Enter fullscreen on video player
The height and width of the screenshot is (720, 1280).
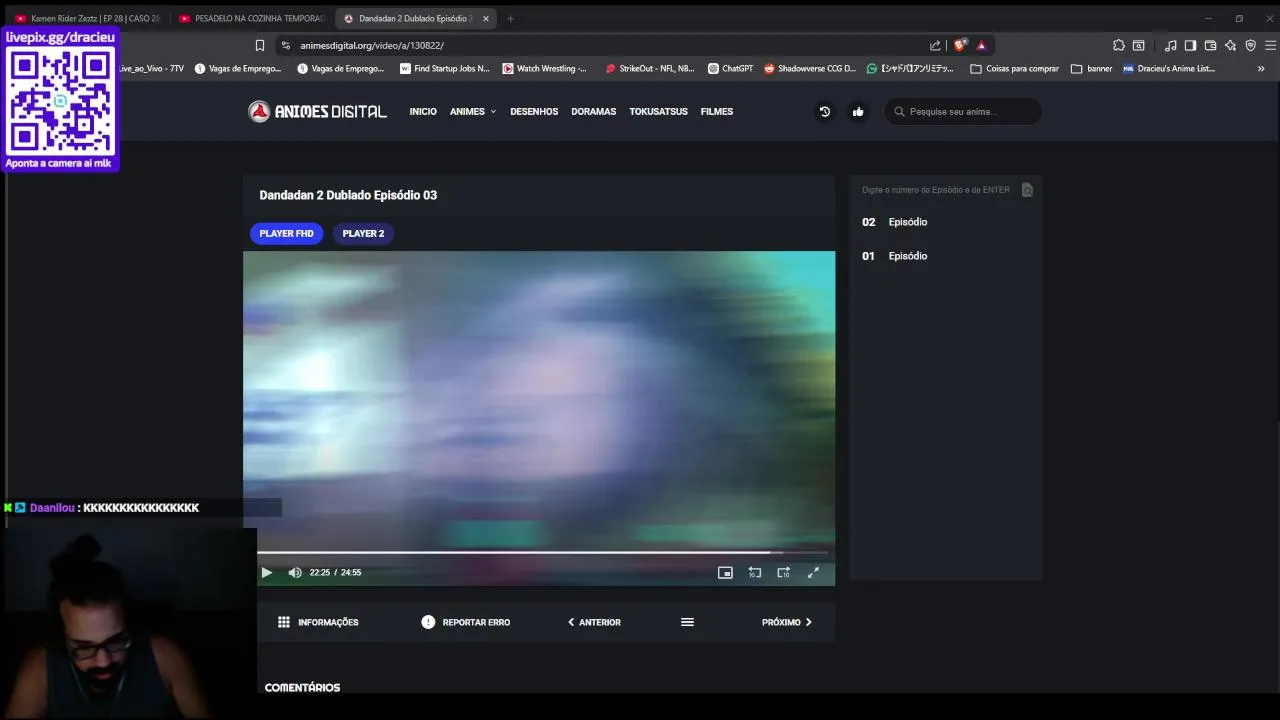point(813,573)
